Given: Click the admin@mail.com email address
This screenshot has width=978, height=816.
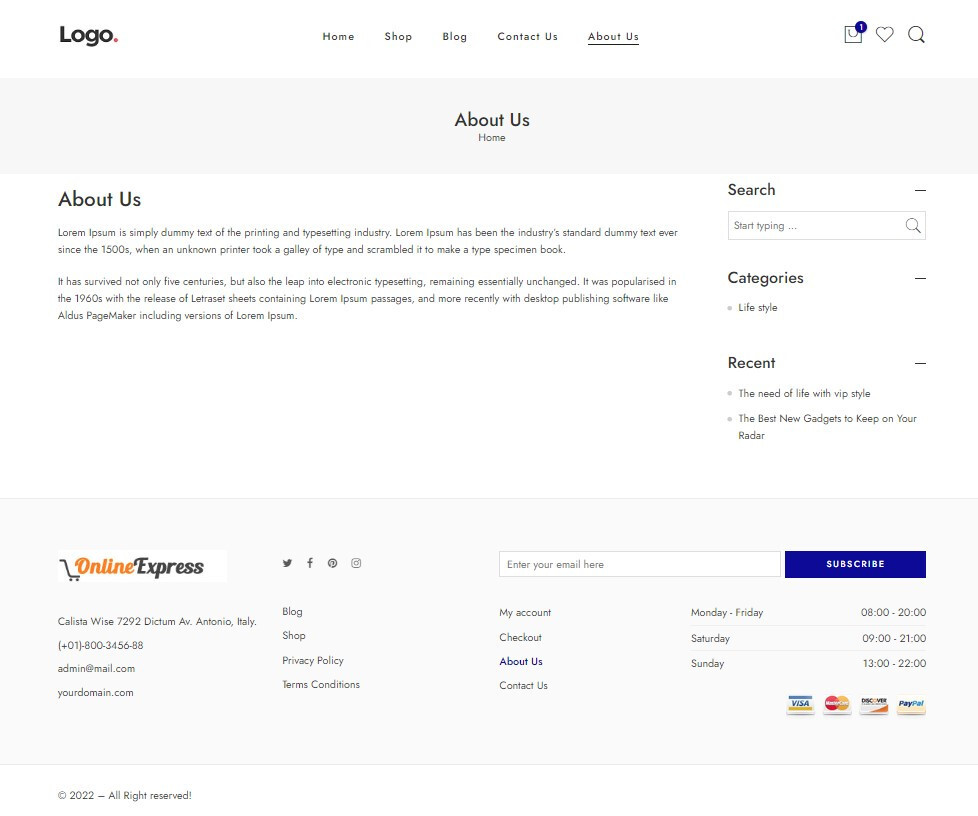Looking at the screenshot, I should tap(96, 668).
